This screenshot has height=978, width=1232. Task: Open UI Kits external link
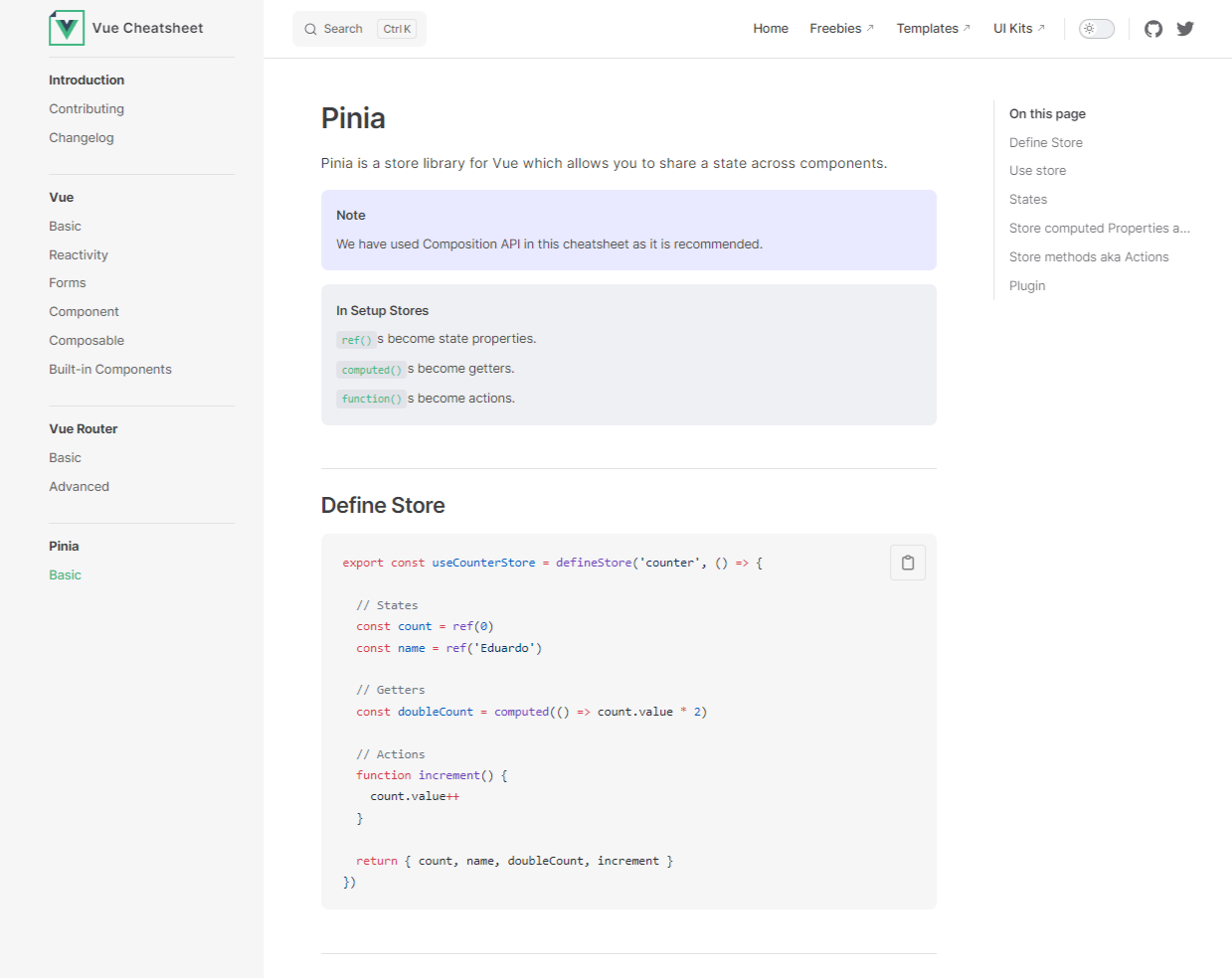1019,29
